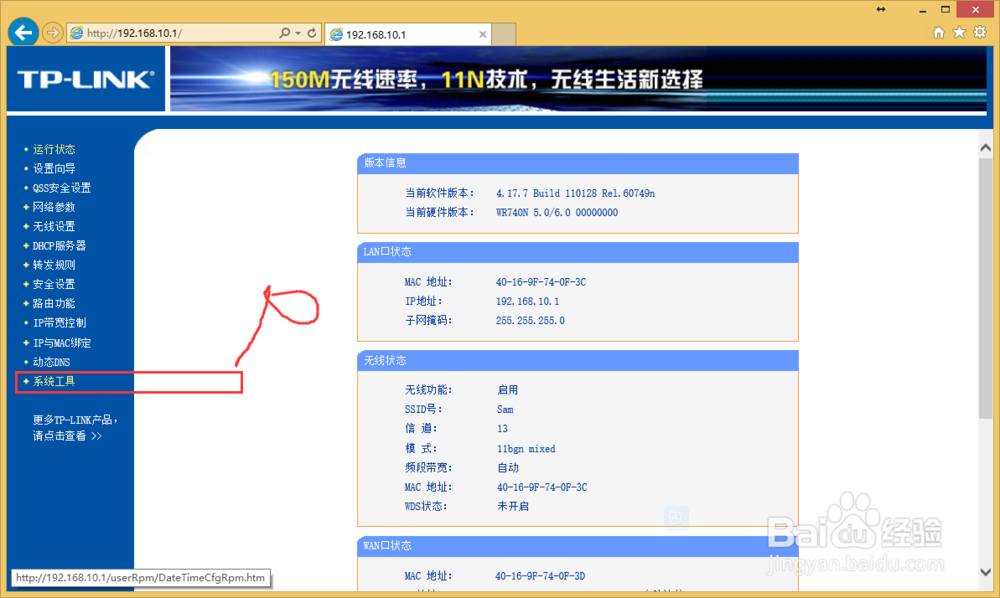Viewport: 1000px width, 598px height.
Task: Open favorites with the star icon
Action: [959, 33]
